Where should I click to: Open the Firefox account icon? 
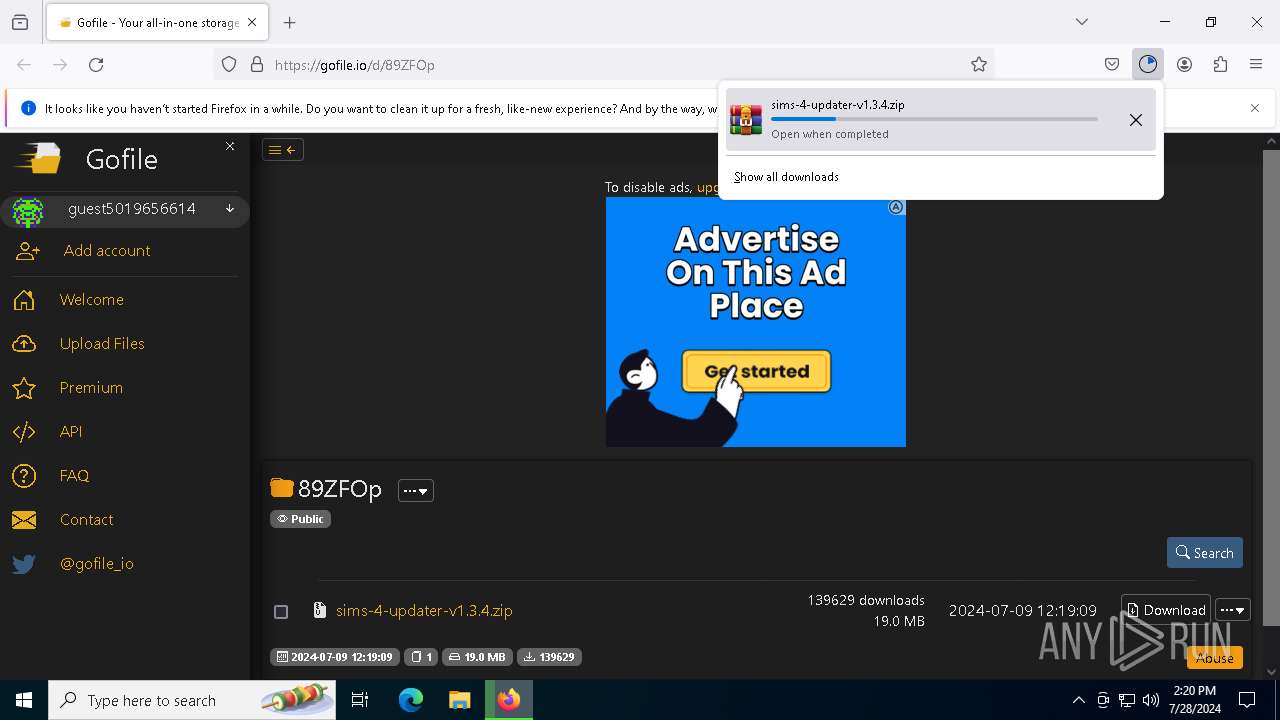(x=1184, y=65)
